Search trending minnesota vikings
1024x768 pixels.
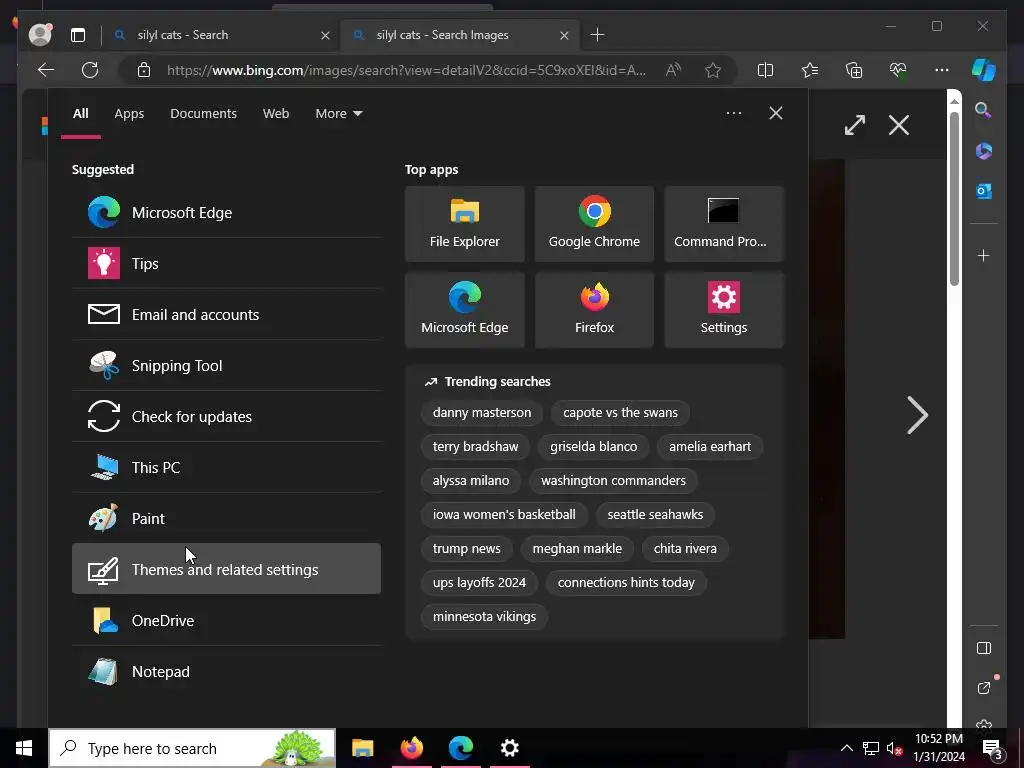pyautogui.click(x=485, y=616)
